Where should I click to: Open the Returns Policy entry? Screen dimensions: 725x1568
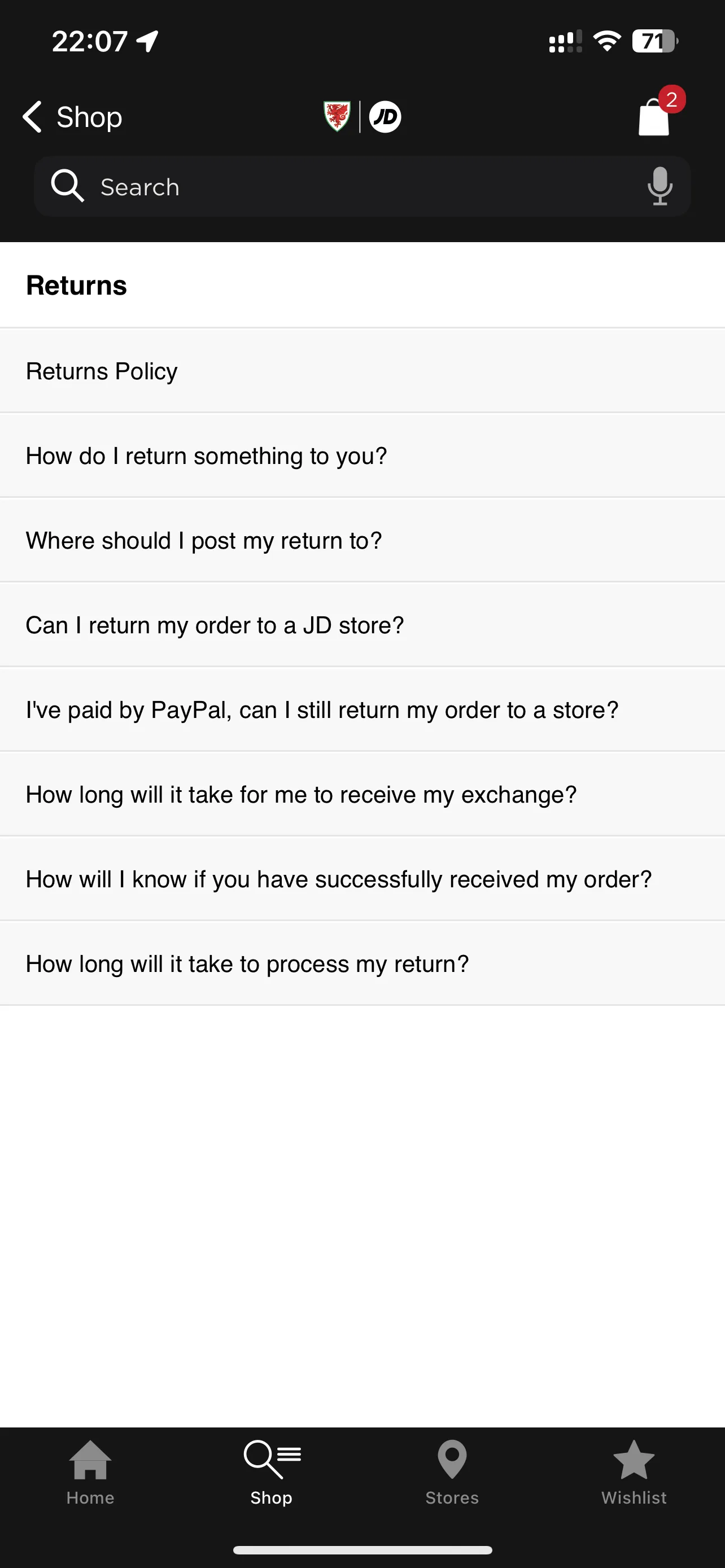pos(362,371)
